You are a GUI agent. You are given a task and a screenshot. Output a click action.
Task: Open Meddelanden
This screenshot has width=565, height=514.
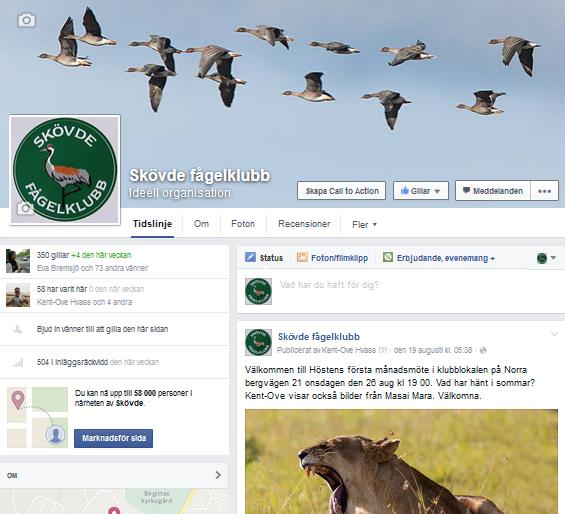pos(493,191)
